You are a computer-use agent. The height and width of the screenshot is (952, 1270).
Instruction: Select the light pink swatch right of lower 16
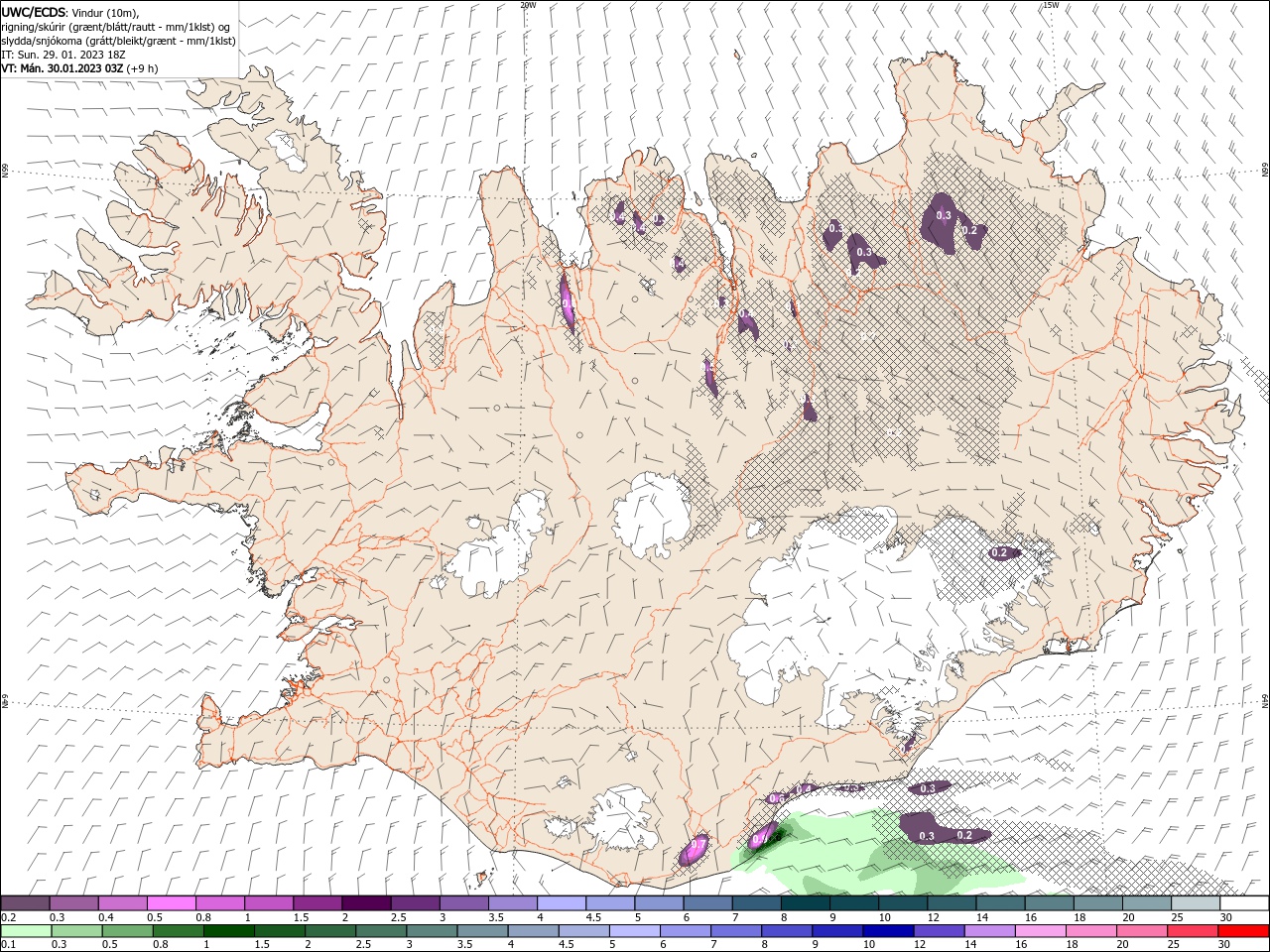(1039, 931)
